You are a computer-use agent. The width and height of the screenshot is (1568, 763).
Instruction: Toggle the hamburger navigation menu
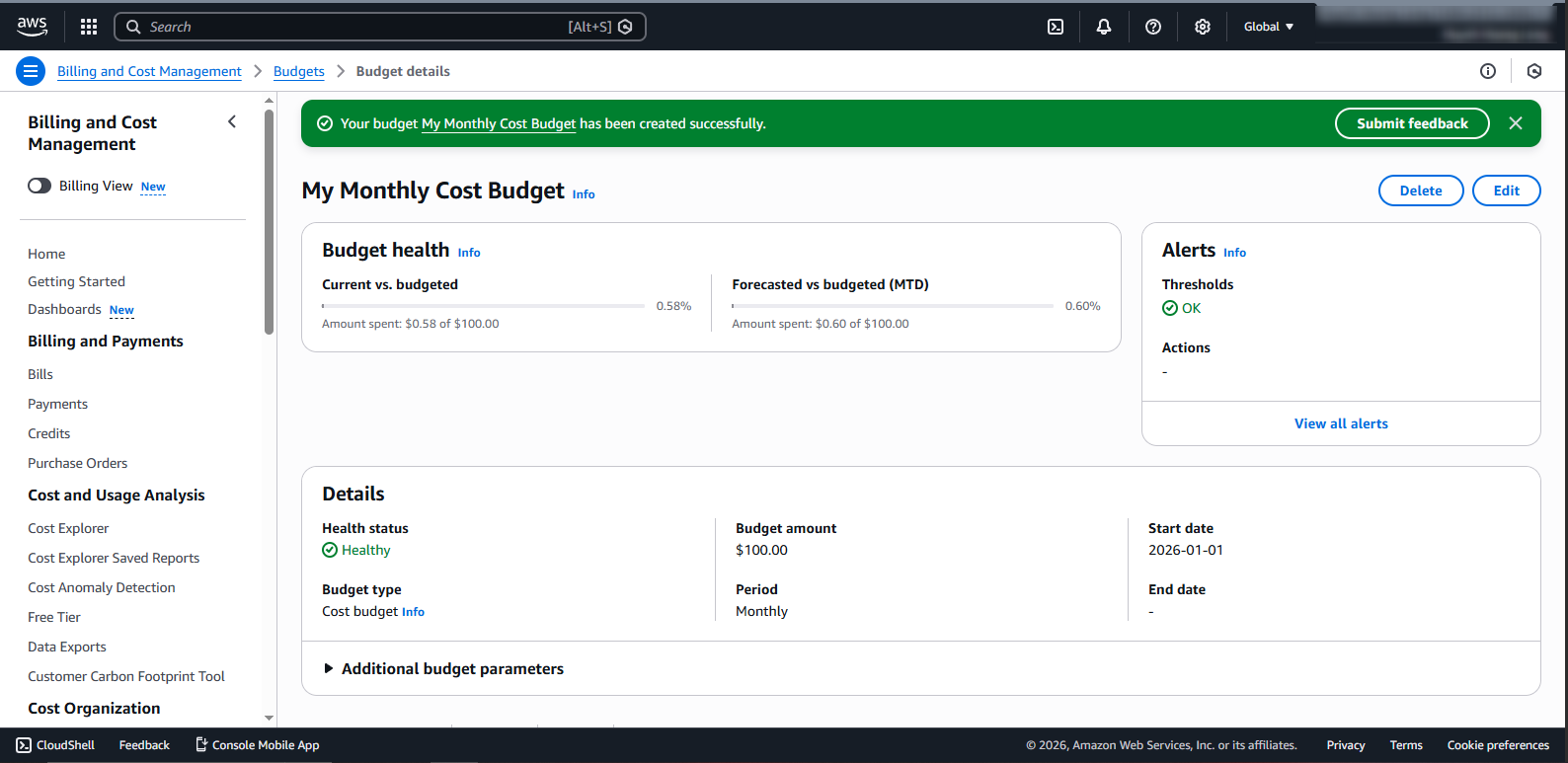31,71
